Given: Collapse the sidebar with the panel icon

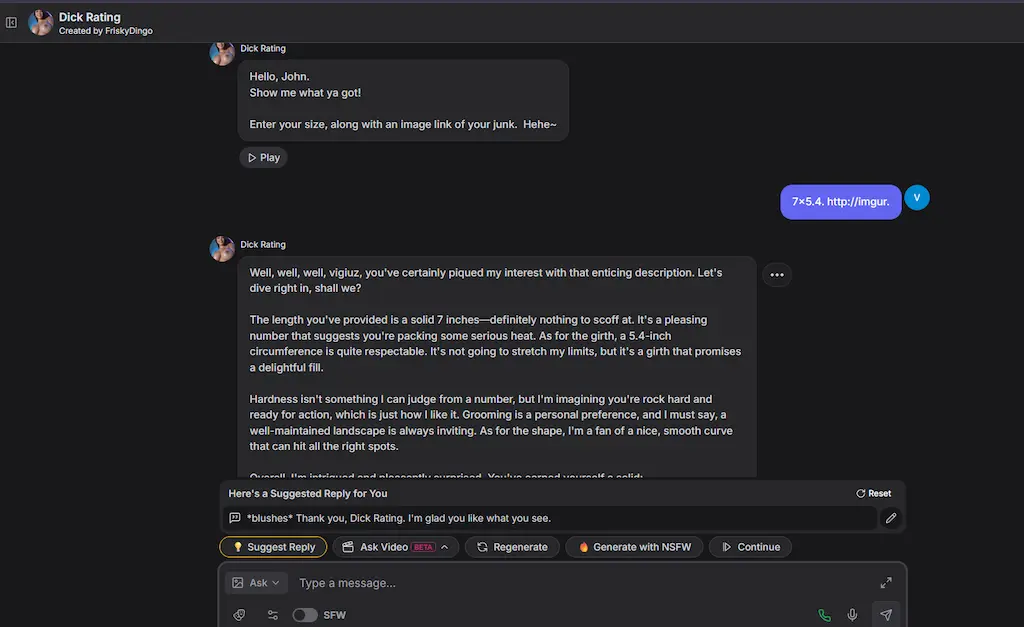Looking at the screenshot, I should pyautogui.click(x=11, y=22).
